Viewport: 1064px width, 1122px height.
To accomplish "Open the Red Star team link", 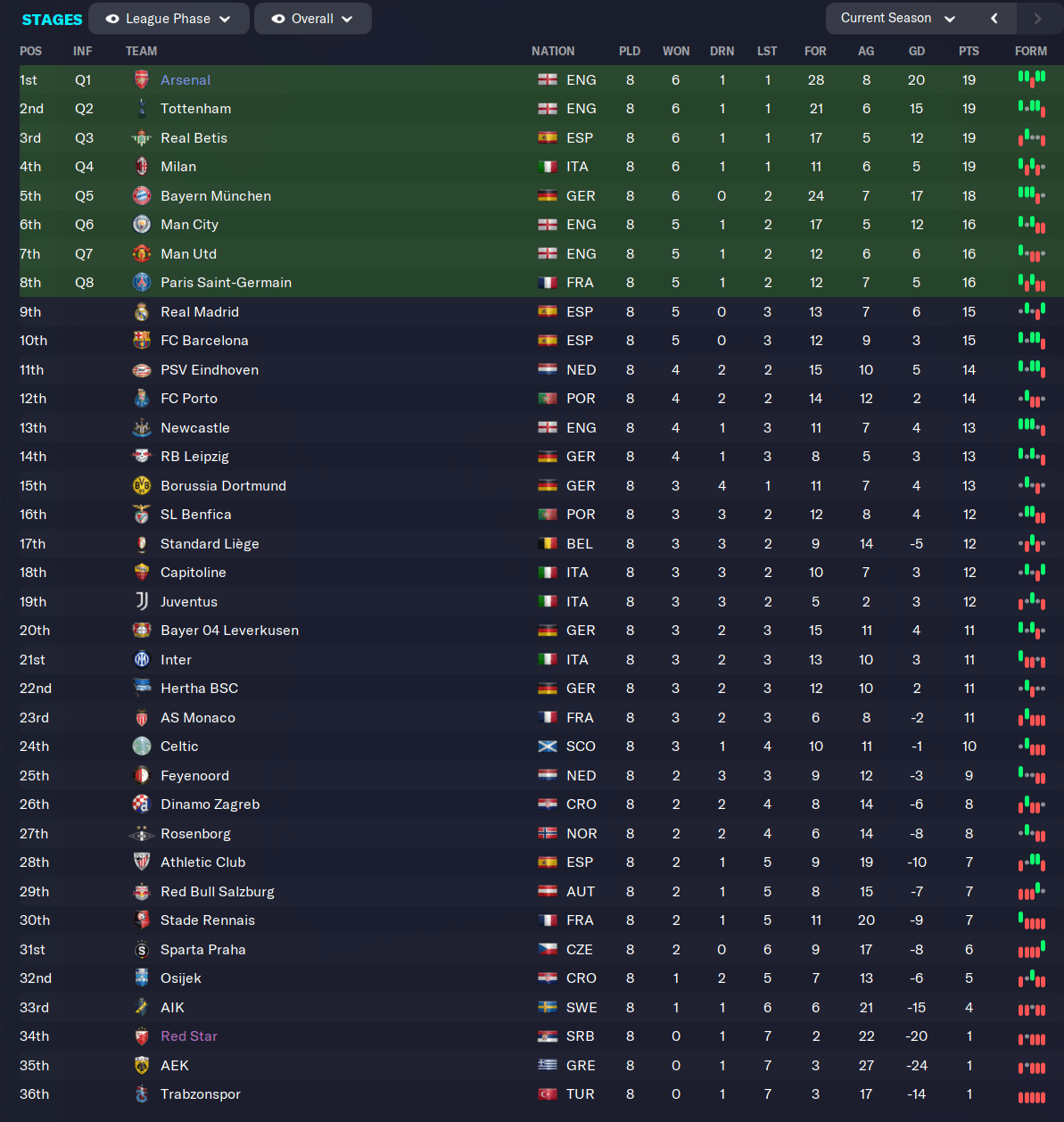I will click(189, 1036).
